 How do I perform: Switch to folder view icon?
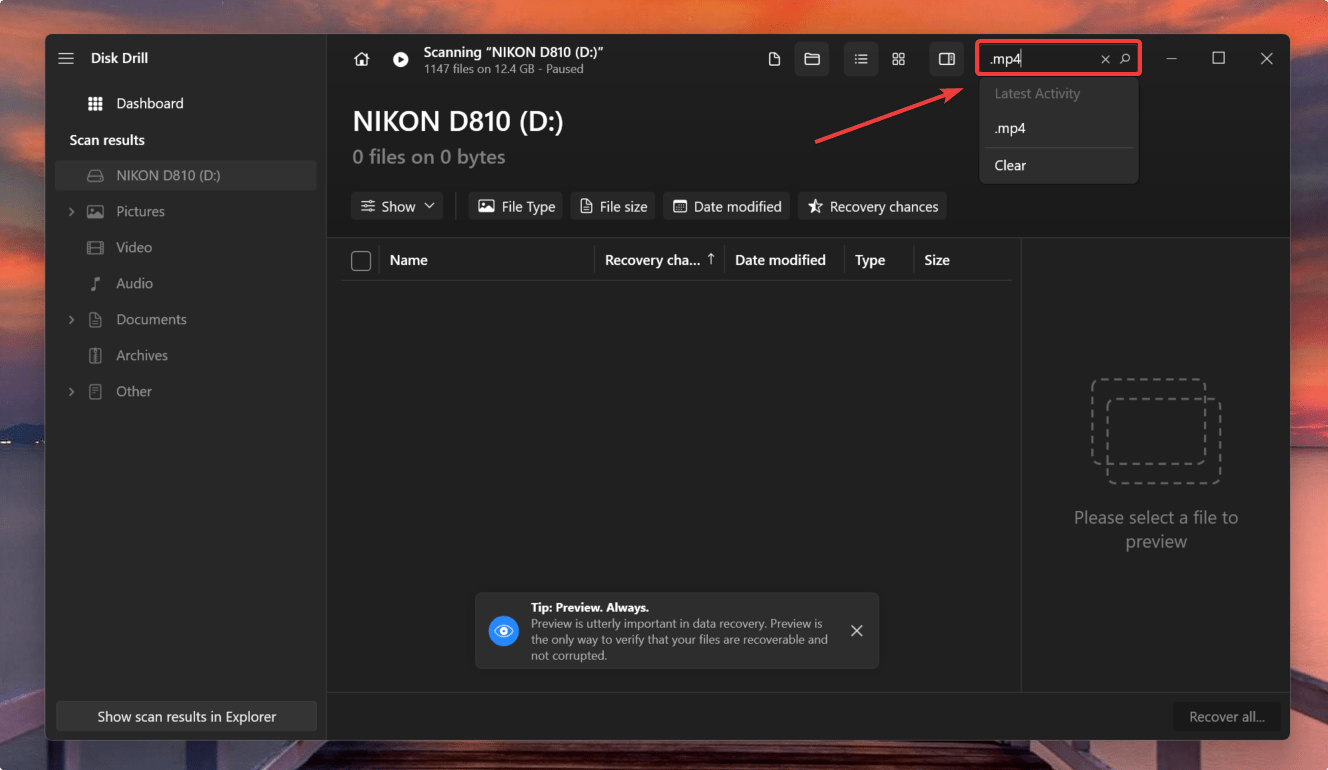point(812,59)
